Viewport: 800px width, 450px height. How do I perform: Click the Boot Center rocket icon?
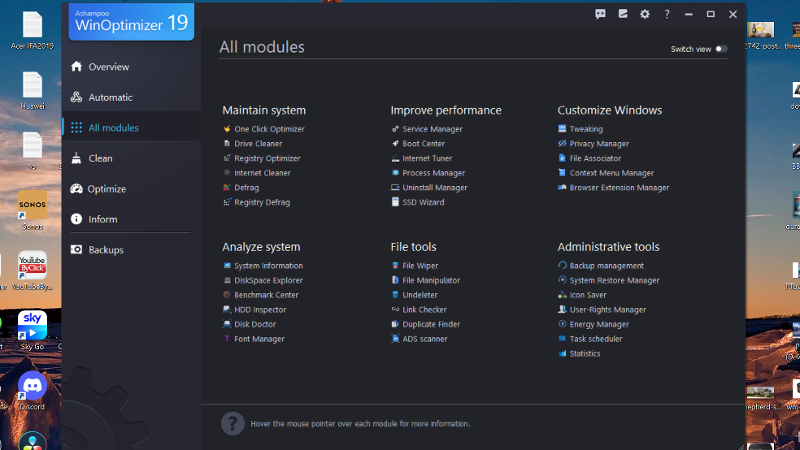(395, 144)
